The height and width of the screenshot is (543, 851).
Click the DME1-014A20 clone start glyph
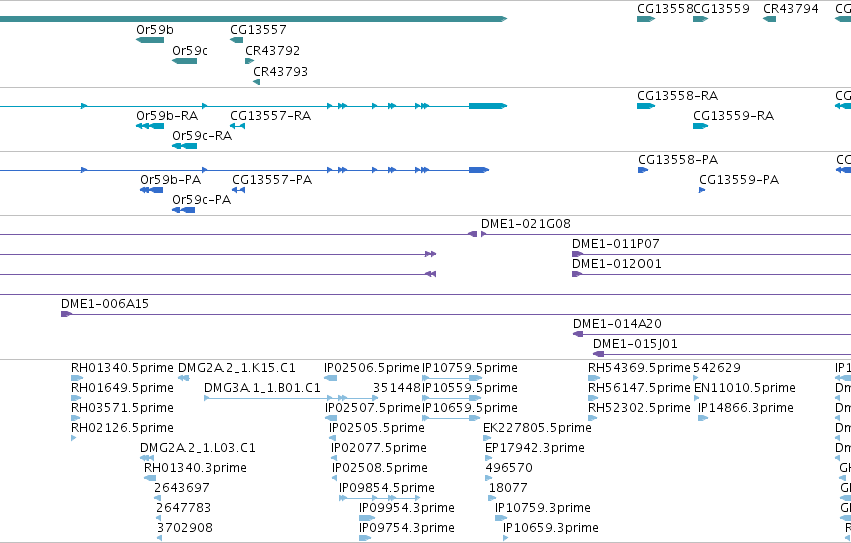578,334
